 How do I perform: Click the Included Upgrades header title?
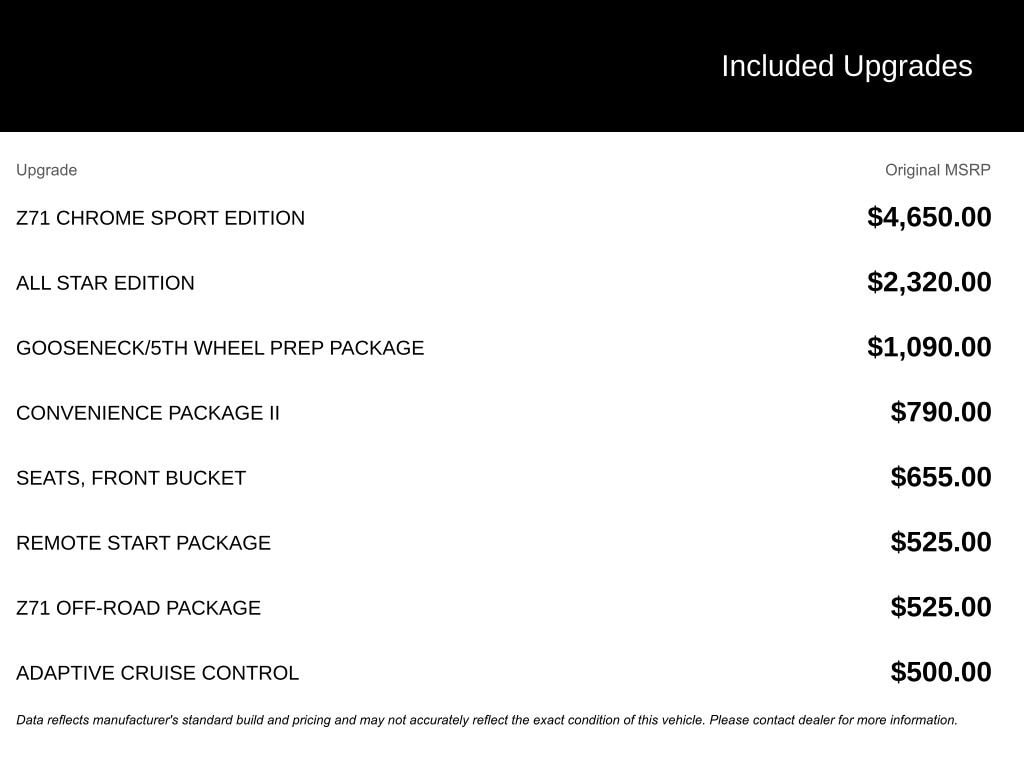pyautogui.click(x=846, y=66)
